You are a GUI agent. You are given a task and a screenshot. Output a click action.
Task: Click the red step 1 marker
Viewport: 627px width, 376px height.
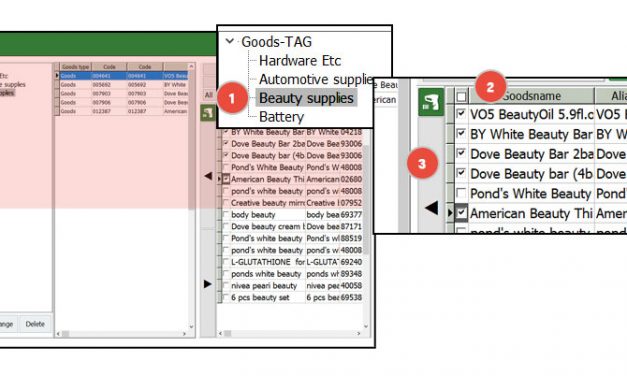click(232, 98)
